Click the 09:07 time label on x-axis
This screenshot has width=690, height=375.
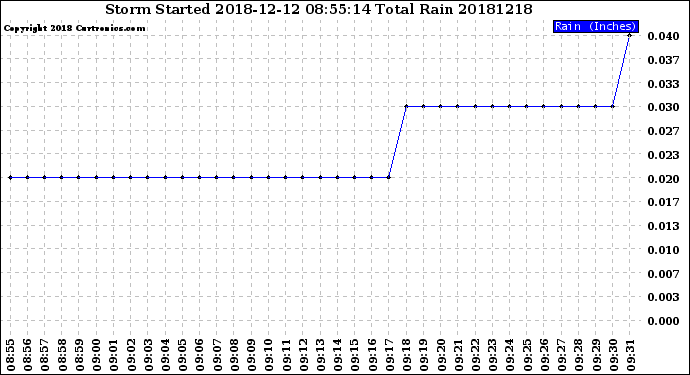[217, 355]
